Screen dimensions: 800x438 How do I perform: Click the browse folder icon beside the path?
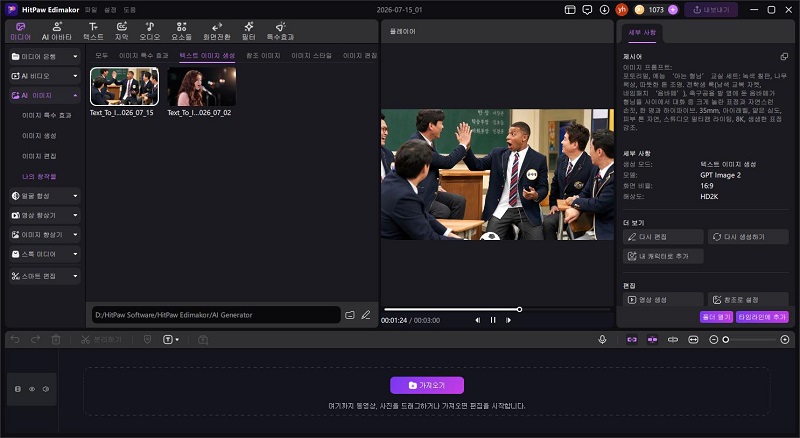pyautogui.click(x=349, y=315)
